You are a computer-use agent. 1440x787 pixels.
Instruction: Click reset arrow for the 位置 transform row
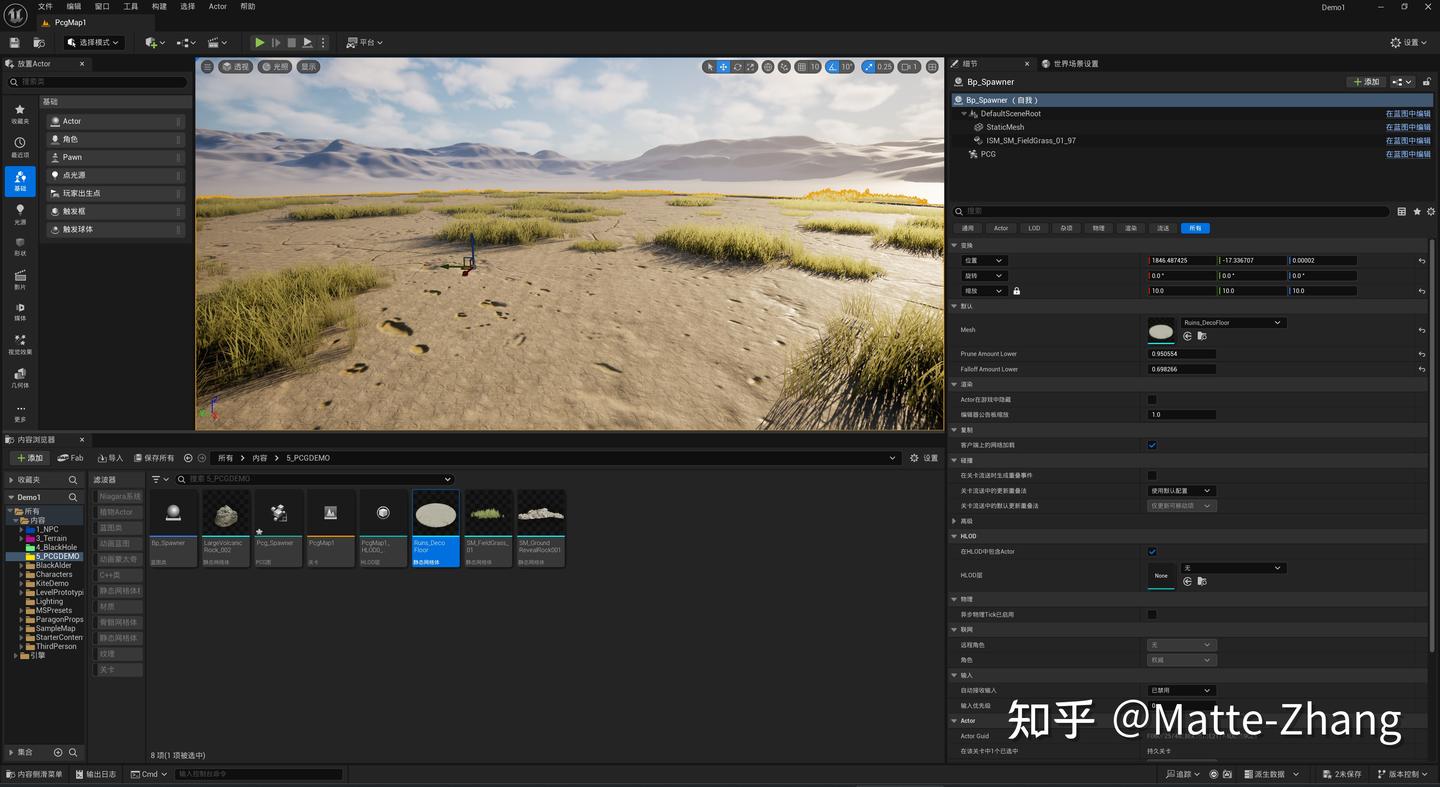[1422, 261]
